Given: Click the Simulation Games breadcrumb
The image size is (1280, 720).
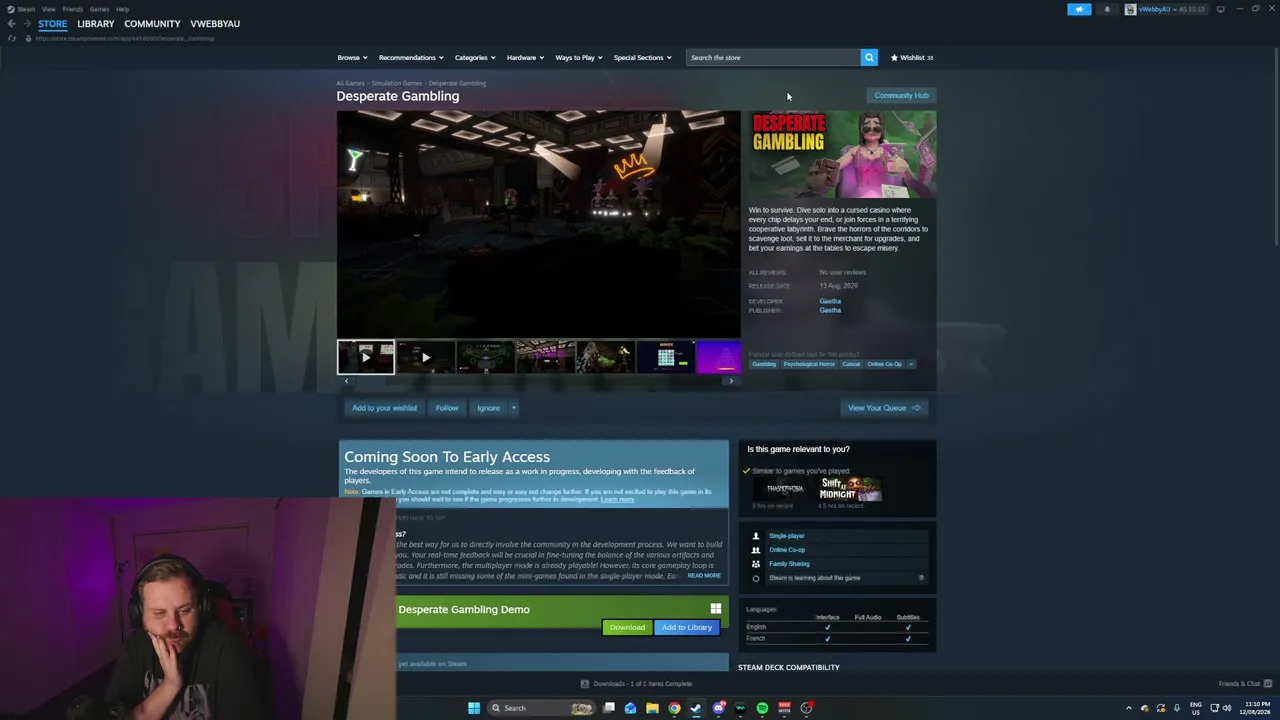Looking at the screenshot, I should tap(397, 83).
